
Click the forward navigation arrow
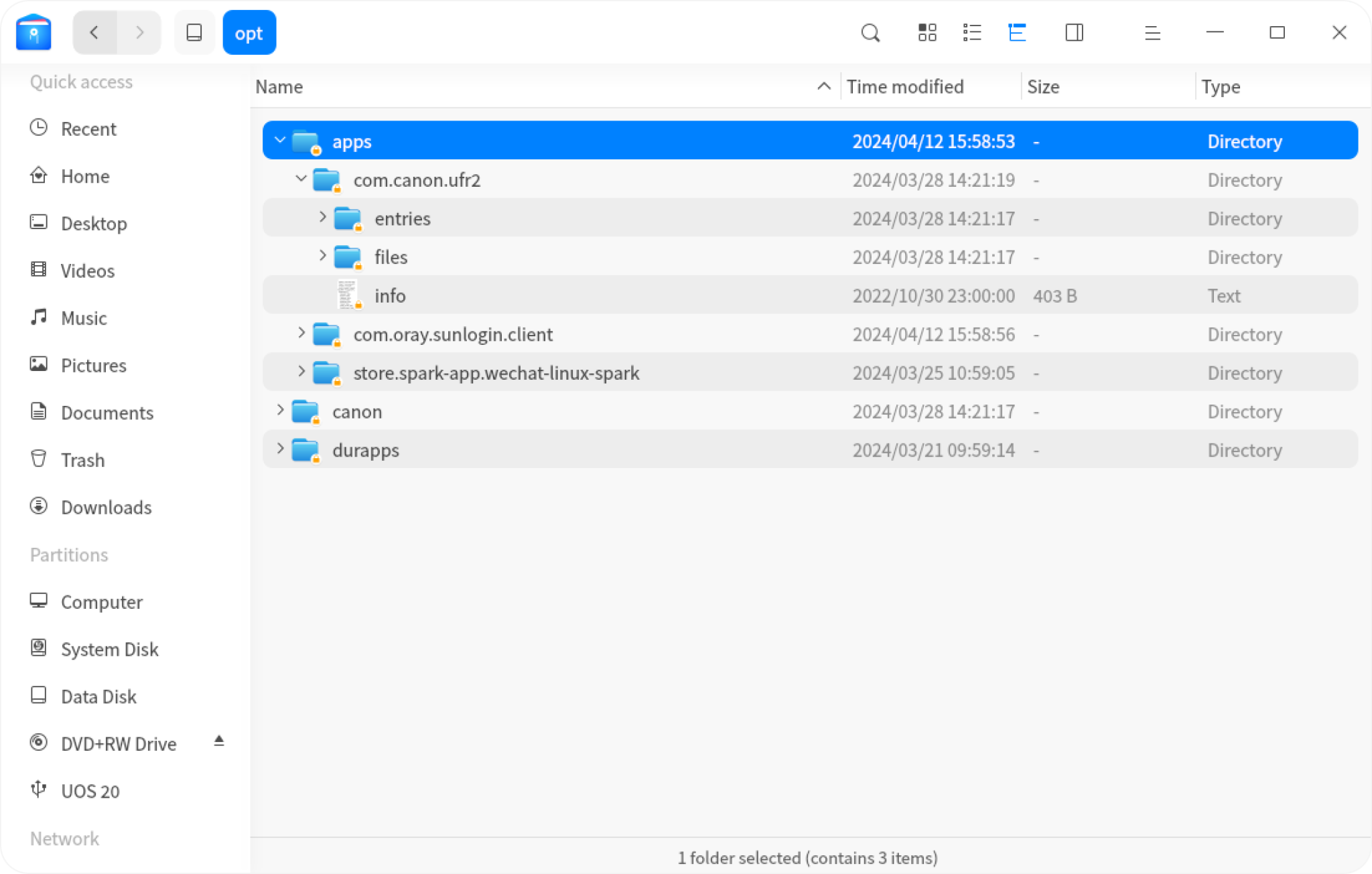tap(139, 32)
